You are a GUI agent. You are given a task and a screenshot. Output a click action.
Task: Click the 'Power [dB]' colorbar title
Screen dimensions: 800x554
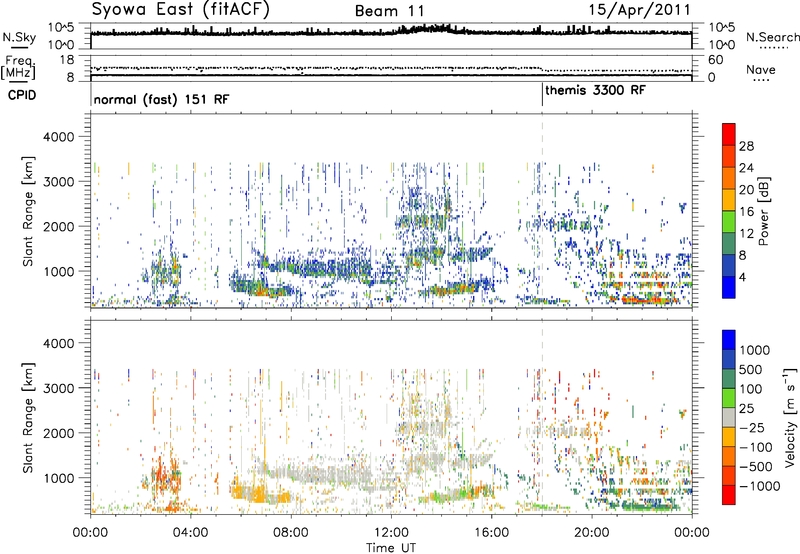[x=764, y=211]
